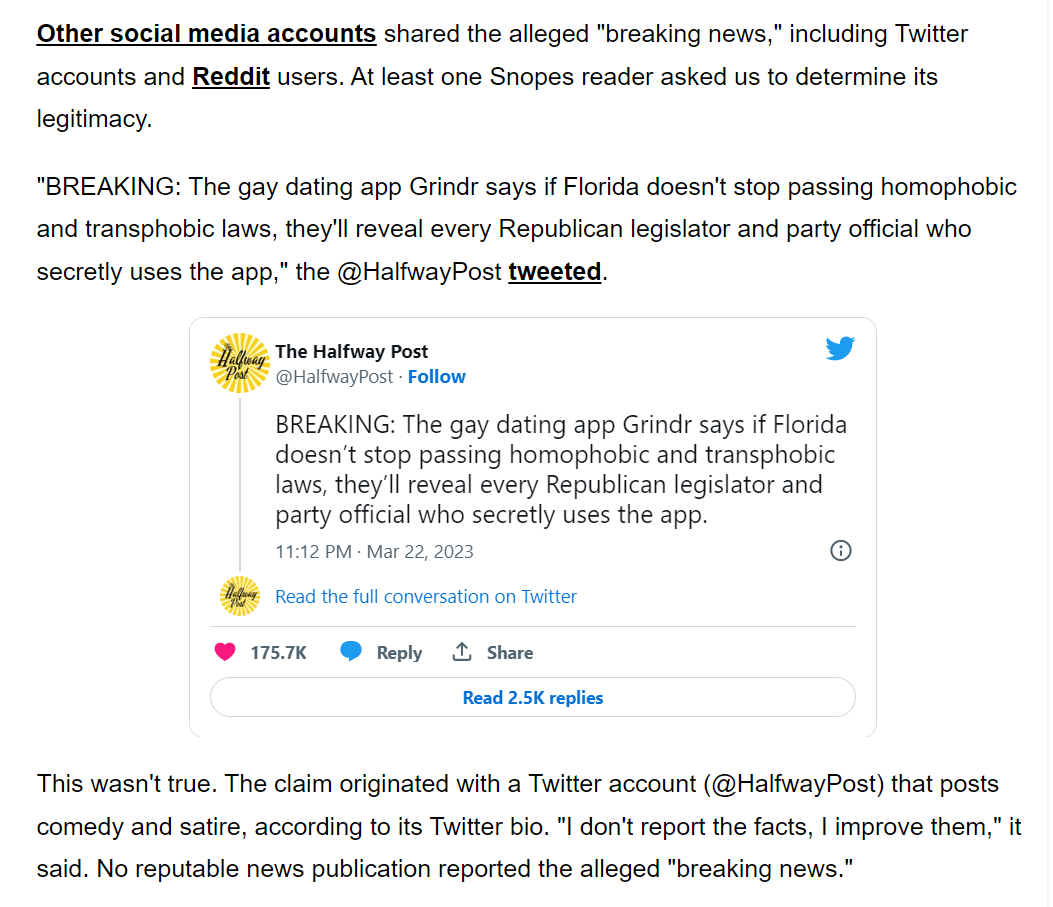Screen dimensions: 1053x907
Task: Click the Twitter bird logo icon
Action: click(839, 348)
